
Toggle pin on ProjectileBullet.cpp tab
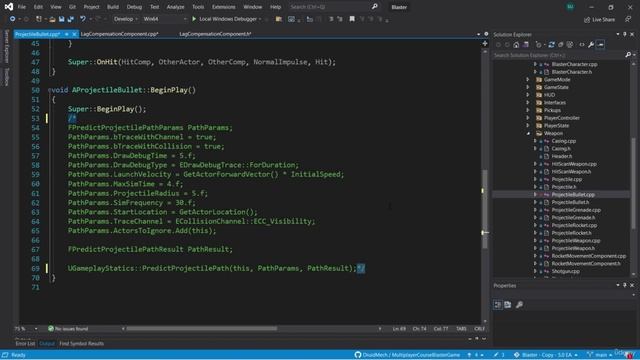click(x=67, y=34)
